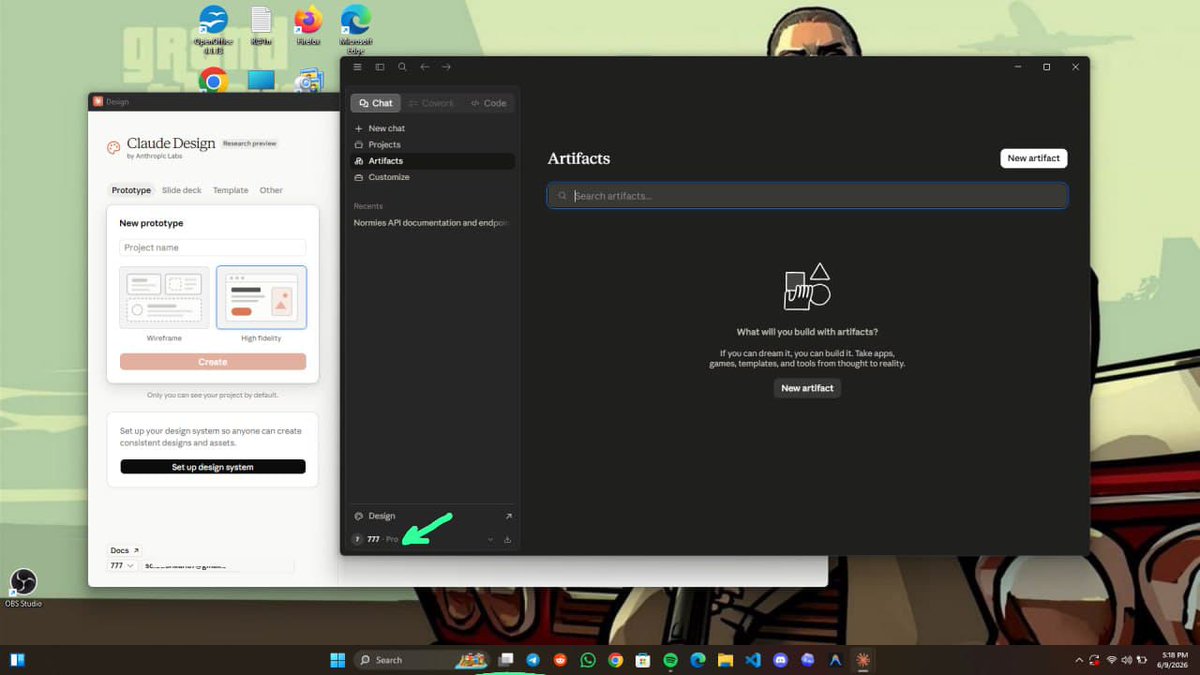Click the download icon at sidebar bottom
This screenshot has width=1200, height=675.
[507, 539]
